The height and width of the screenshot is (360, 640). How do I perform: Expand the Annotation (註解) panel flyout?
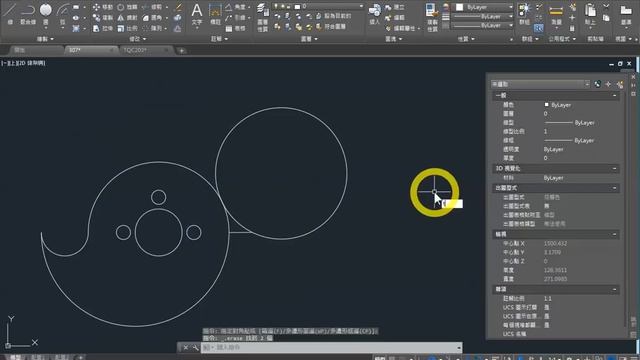click(x=219, y=39)
